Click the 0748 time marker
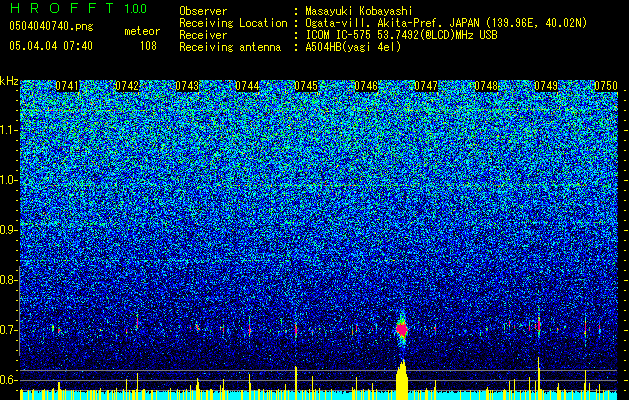 point(486,86)
